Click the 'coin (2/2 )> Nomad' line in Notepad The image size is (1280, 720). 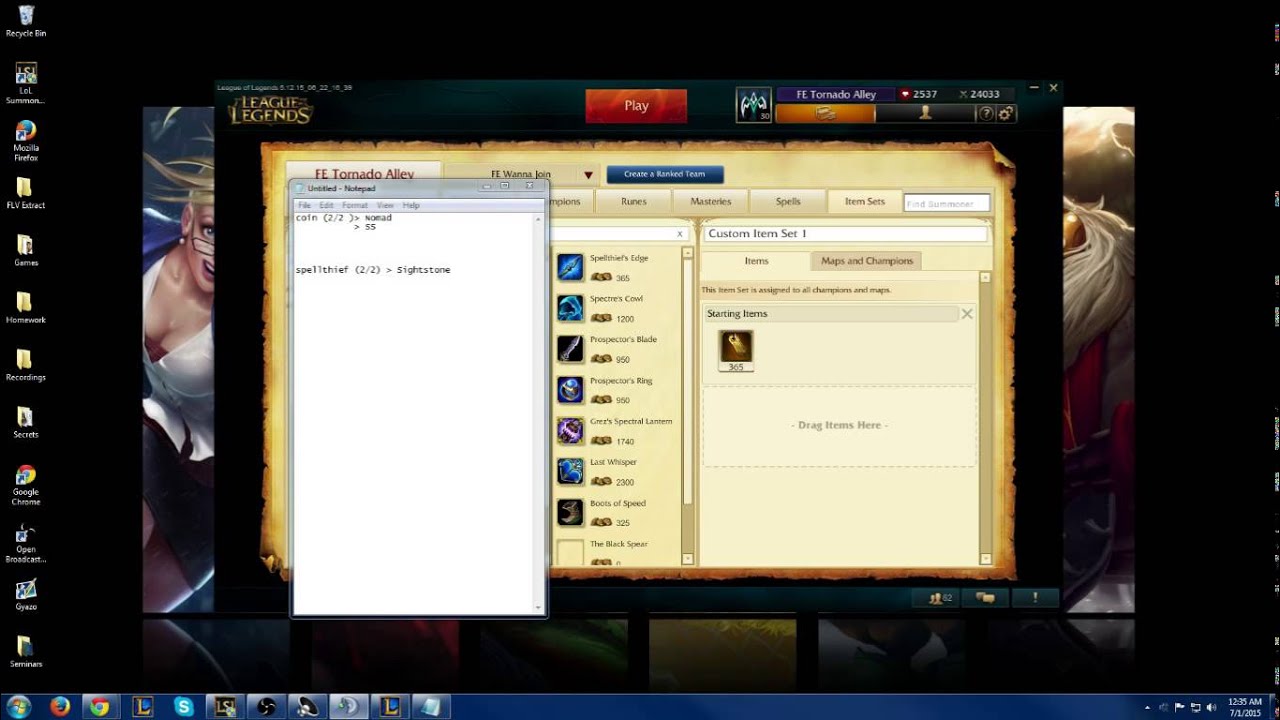tap(344, 218)
